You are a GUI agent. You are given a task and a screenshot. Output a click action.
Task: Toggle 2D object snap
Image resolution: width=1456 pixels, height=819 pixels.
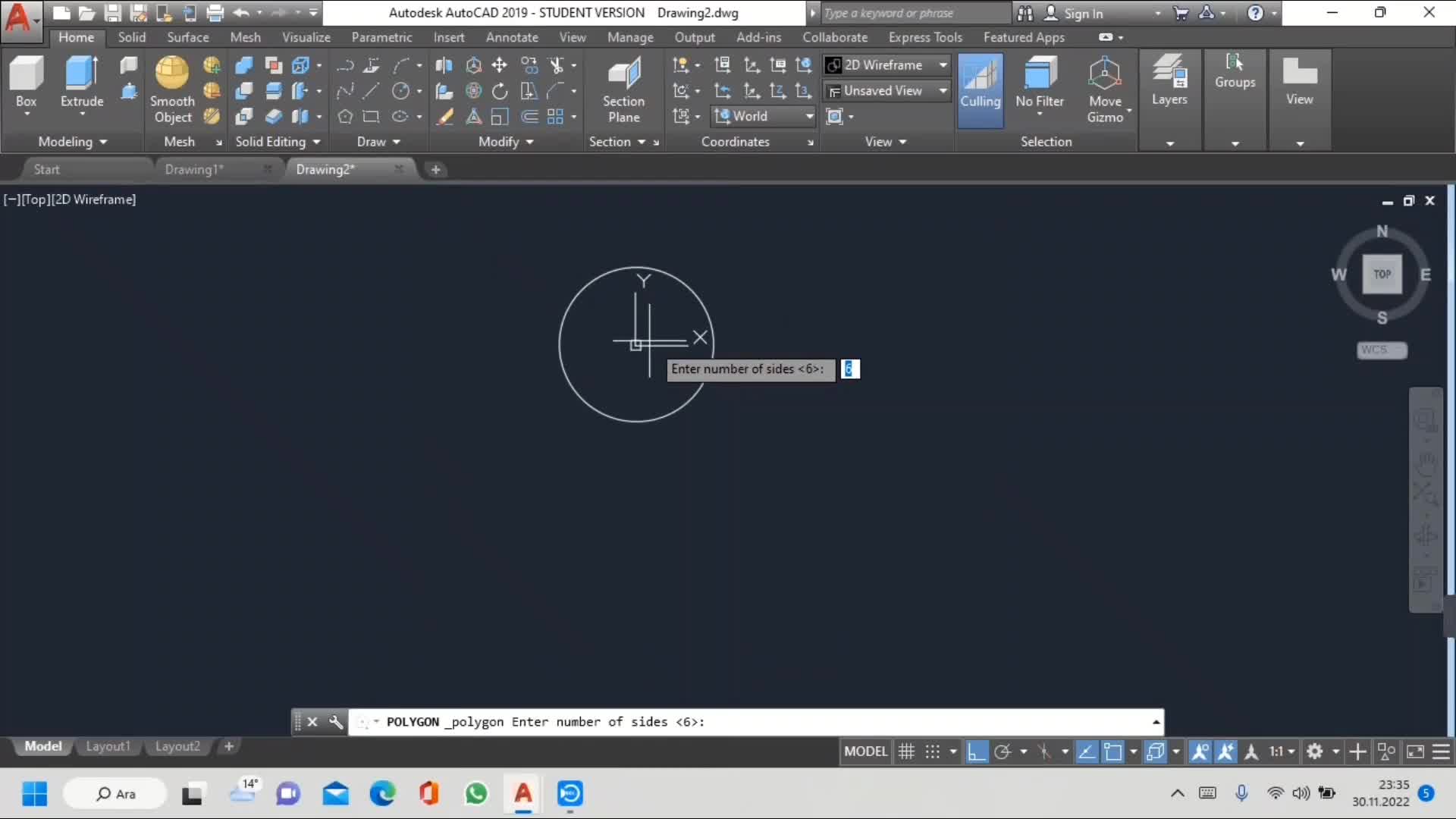[x=1113, y=752]
